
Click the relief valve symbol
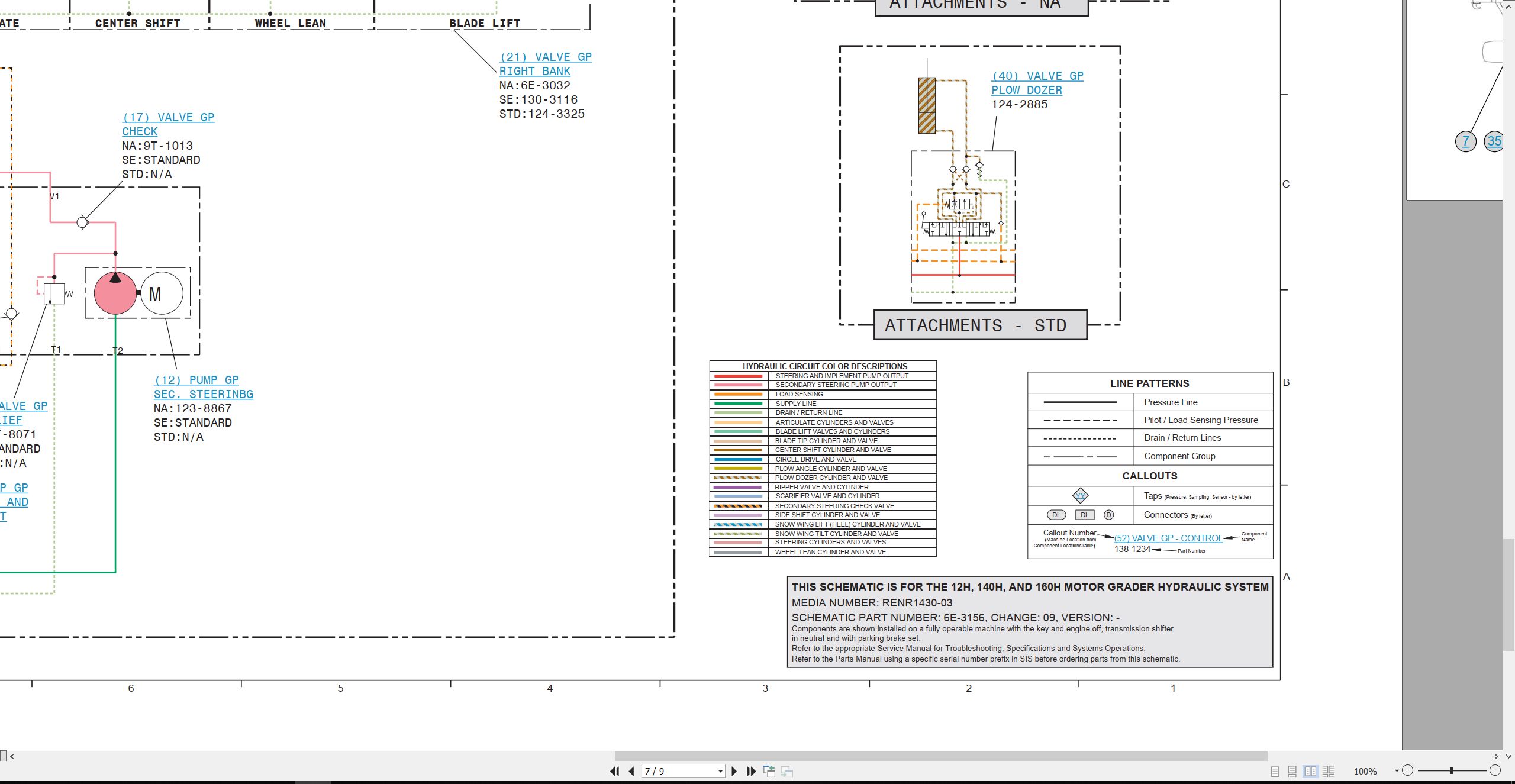point(54,293)
